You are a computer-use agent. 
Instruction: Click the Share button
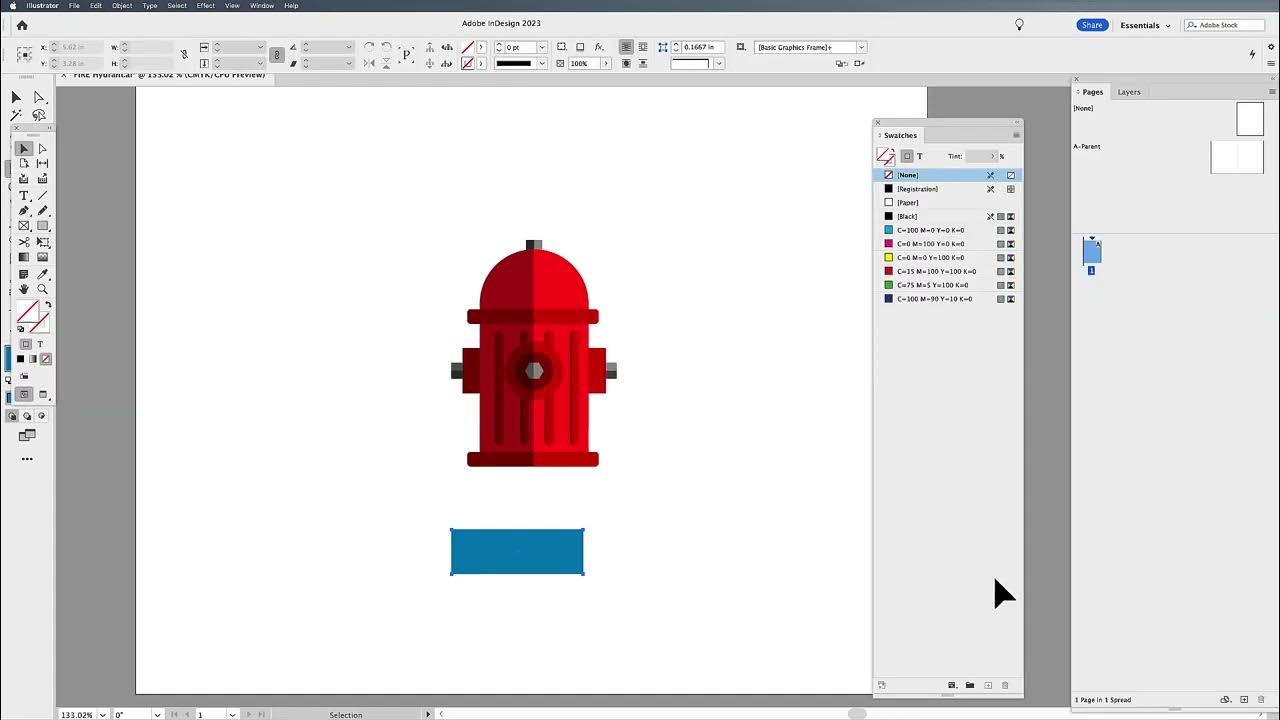tap(1092, 25)
